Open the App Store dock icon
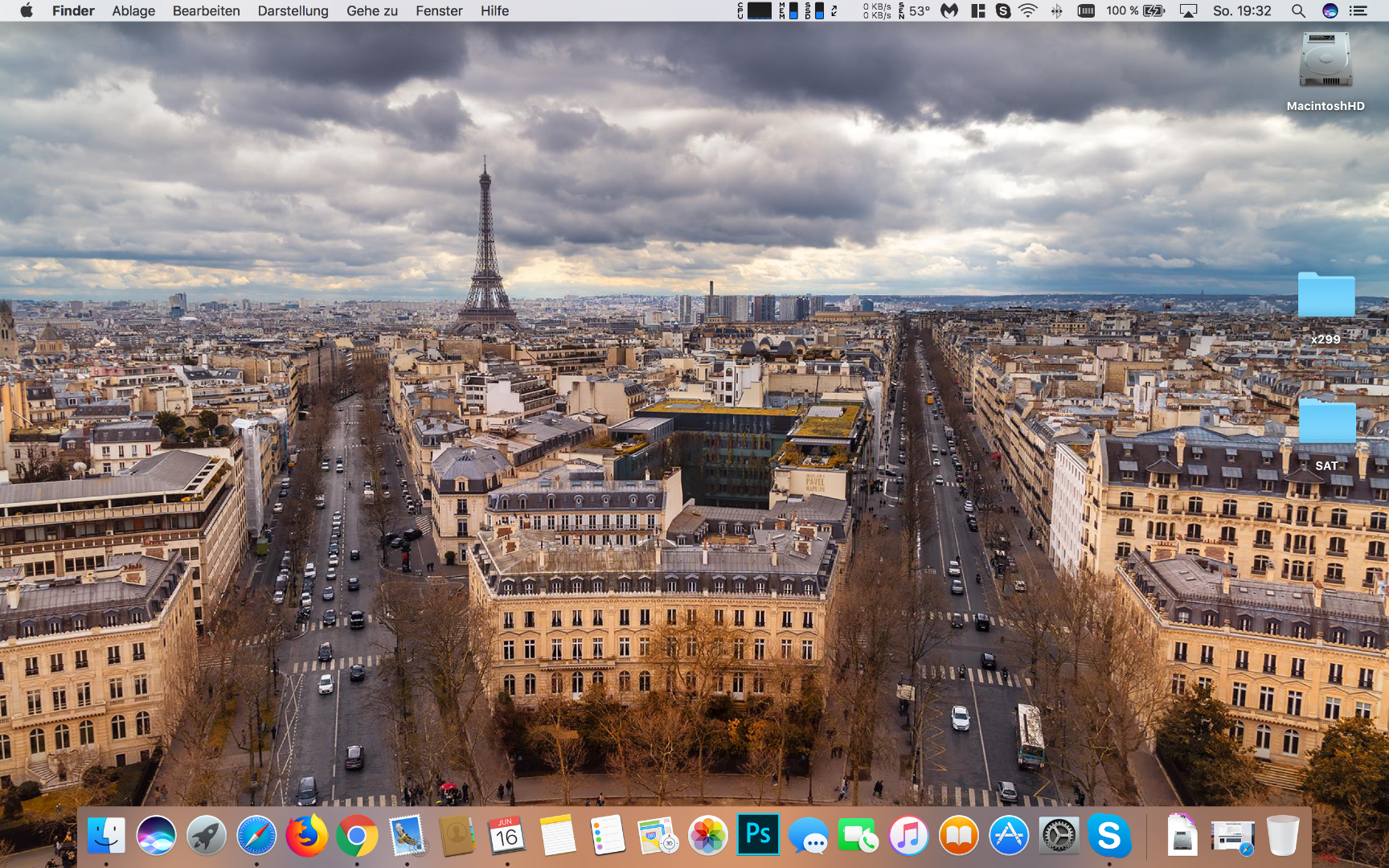The image size is (1389, 868). pyautogui.click(x=1009, y=836)
